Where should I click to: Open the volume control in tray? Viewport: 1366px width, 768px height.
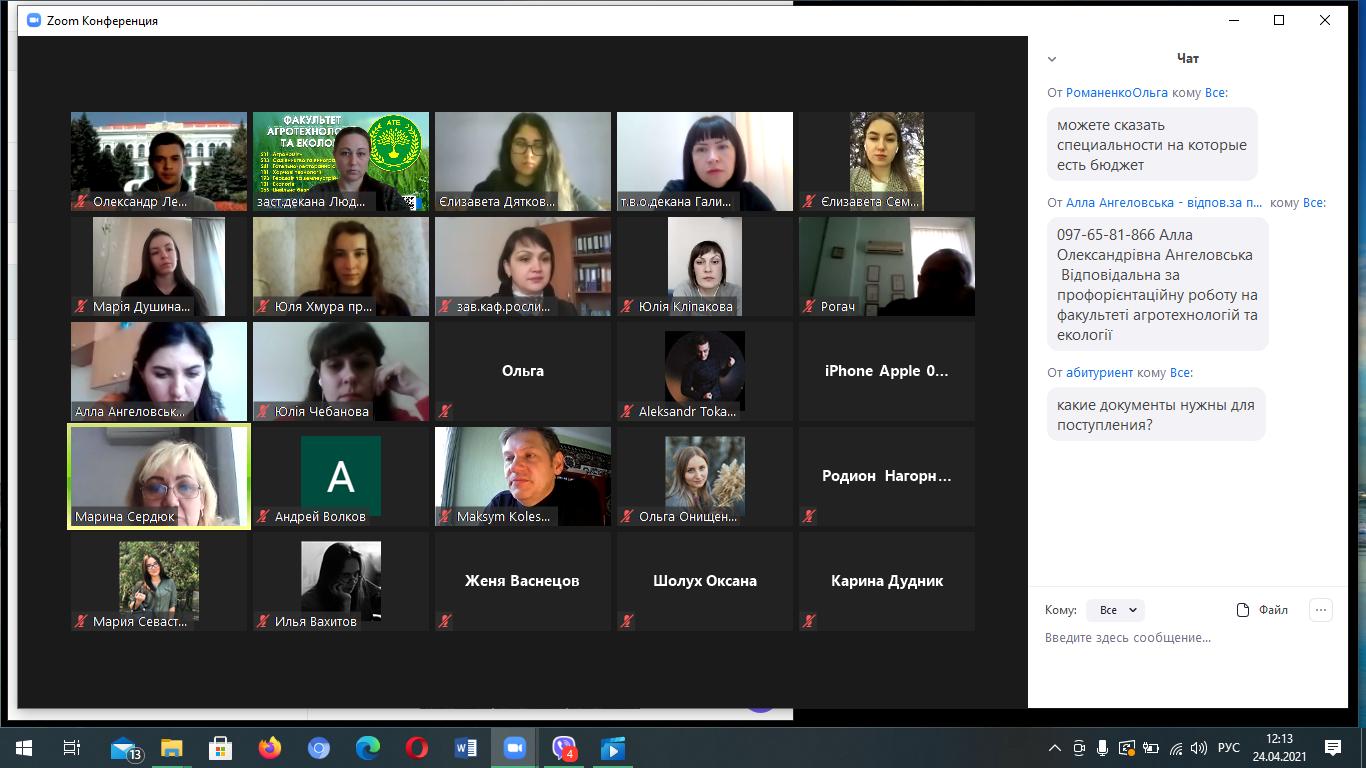[1199, 748]
